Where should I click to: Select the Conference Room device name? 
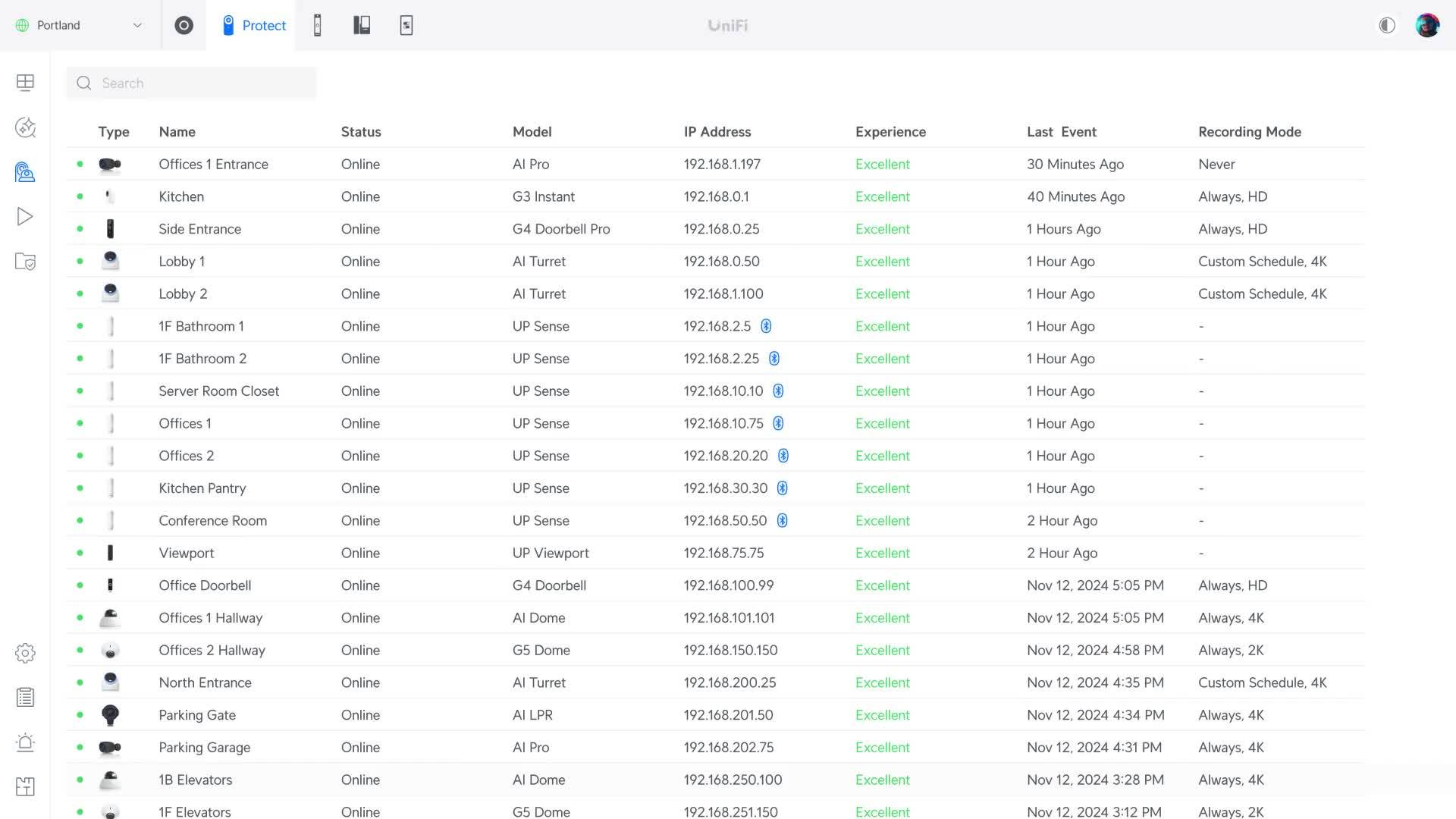click(212, 521)
